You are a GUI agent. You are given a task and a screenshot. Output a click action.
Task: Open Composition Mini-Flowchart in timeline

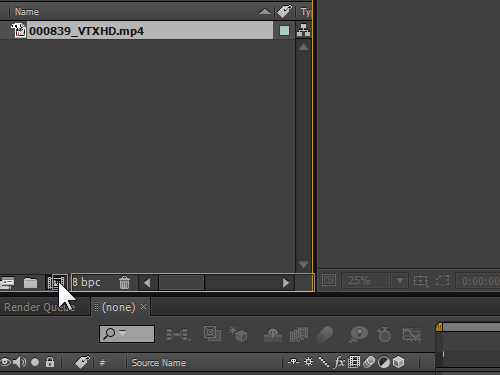(x=179, y=334)
